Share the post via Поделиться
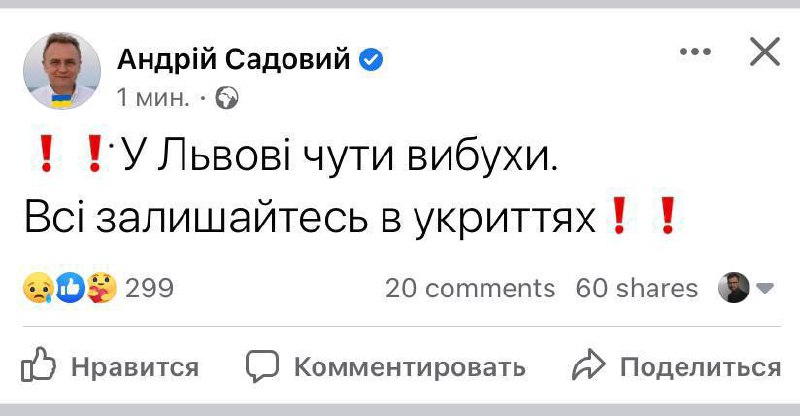 676,366
